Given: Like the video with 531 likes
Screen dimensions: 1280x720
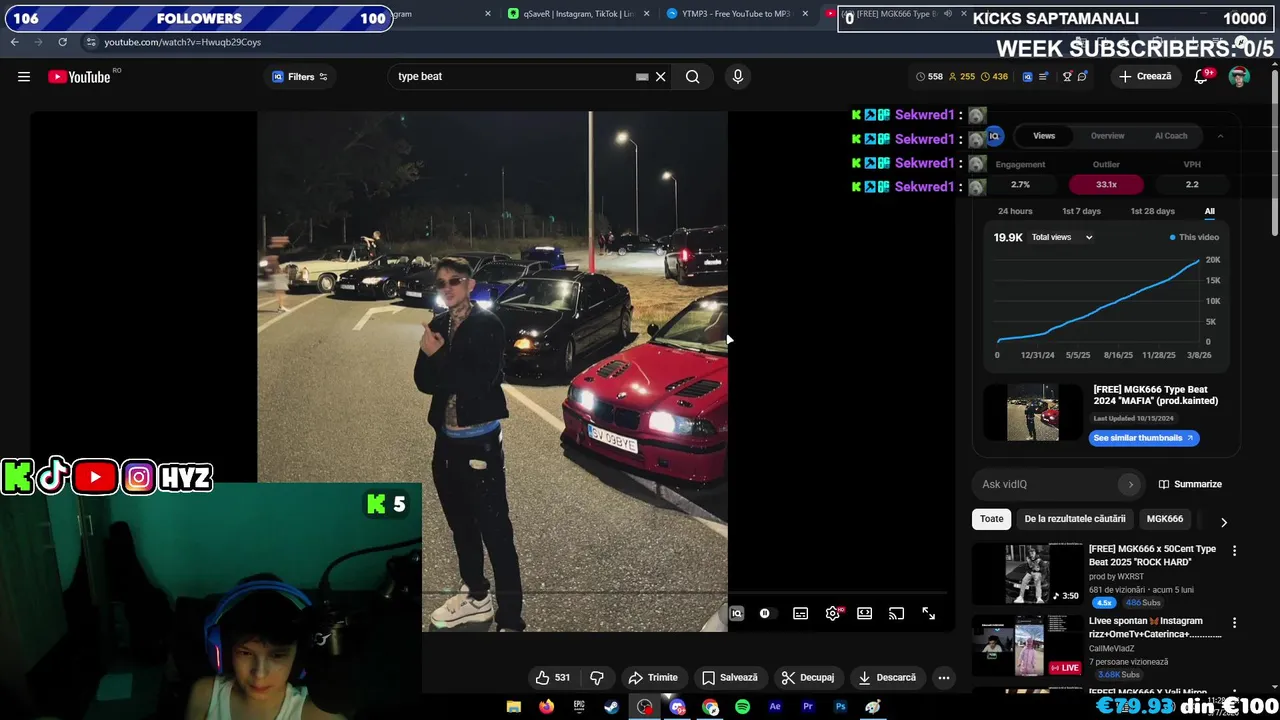Looking at the screenshot, I should coord(552,678).
